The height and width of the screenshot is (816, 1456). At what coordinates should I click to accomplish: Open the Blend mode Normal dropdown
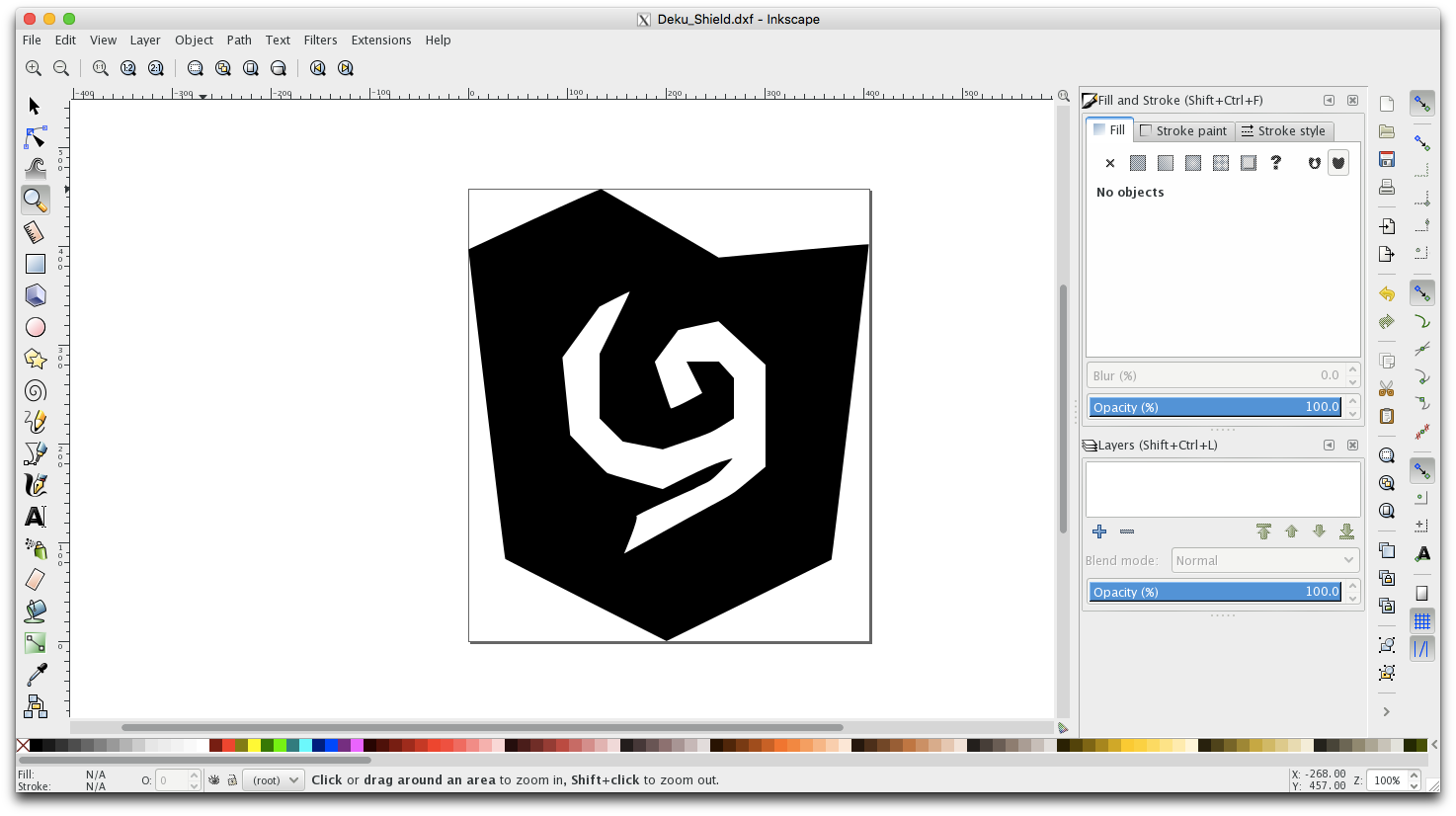(x=1265, y=560)
